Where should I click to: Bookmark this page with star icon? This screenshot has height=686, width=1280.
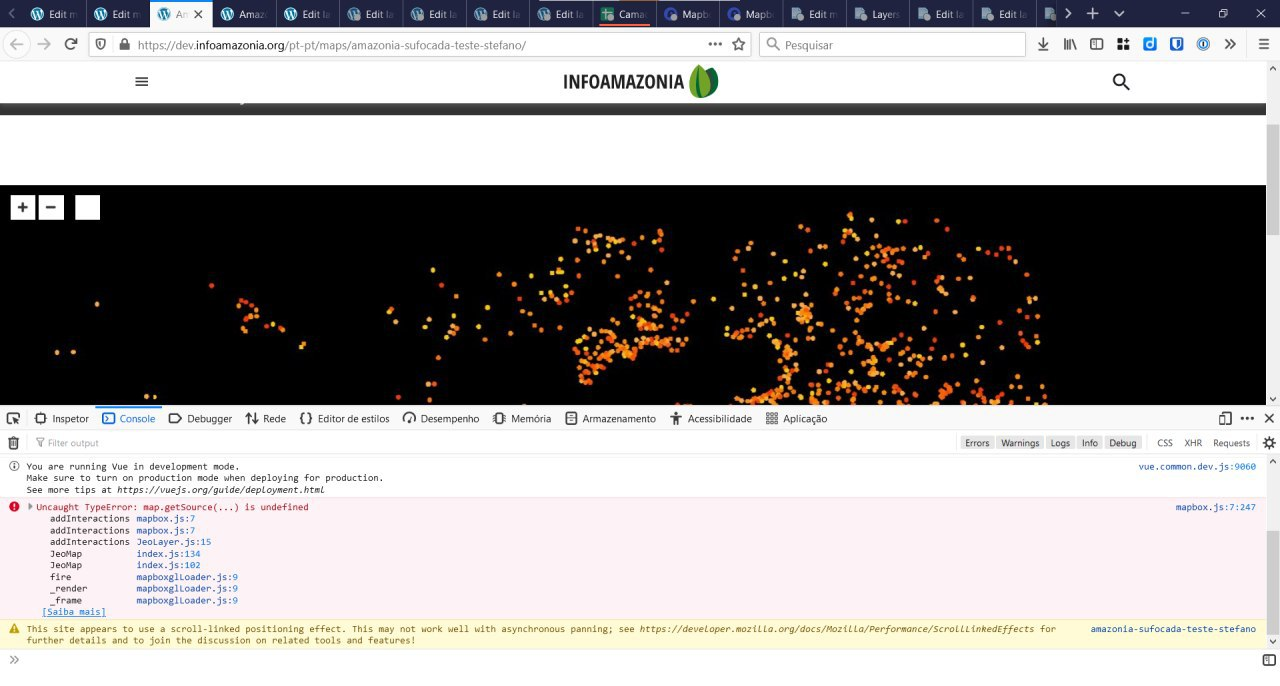pos(739,44)
